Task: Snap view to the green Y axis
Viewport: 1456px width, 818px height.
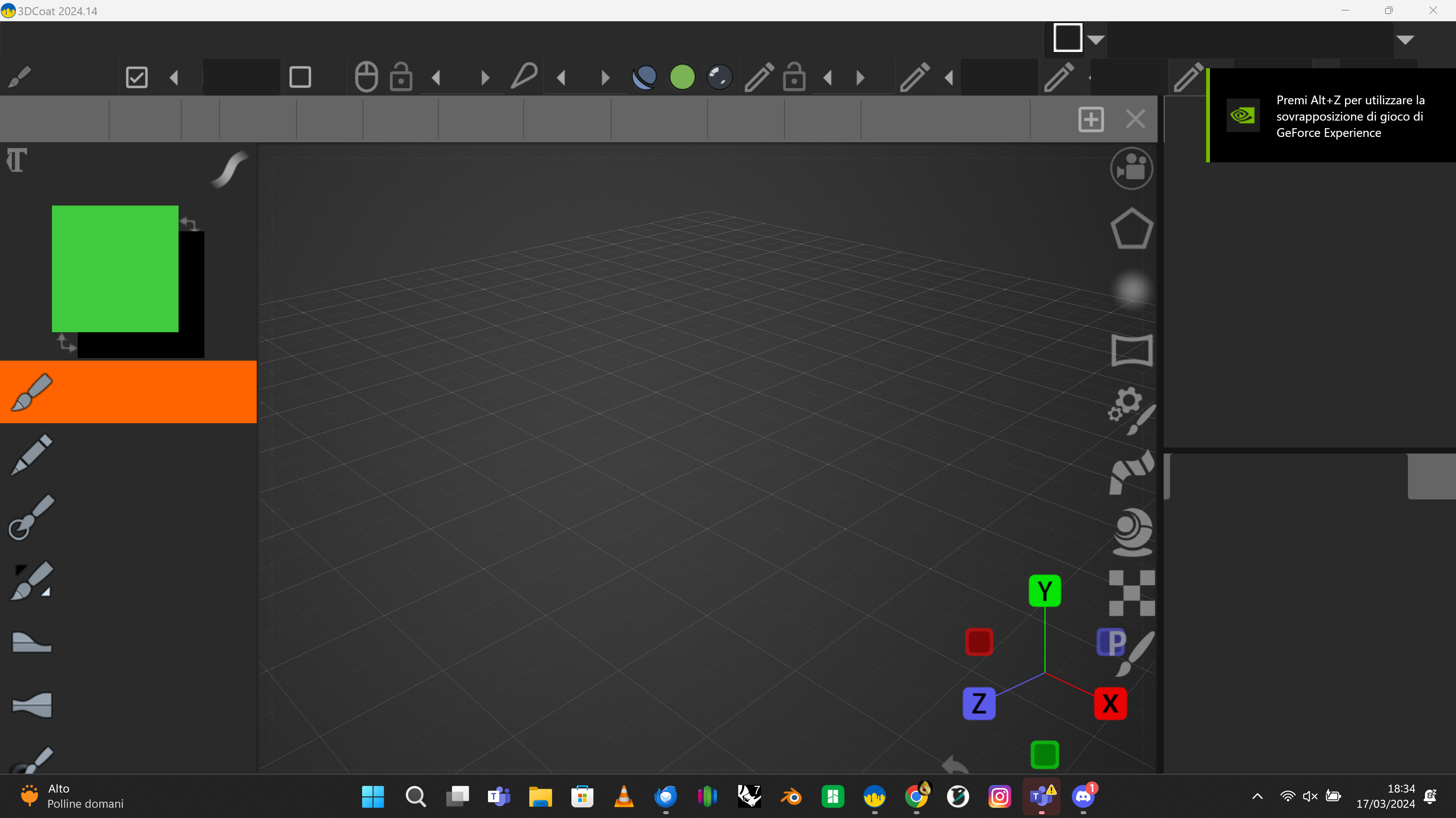Action: [x=1045, y=591]
